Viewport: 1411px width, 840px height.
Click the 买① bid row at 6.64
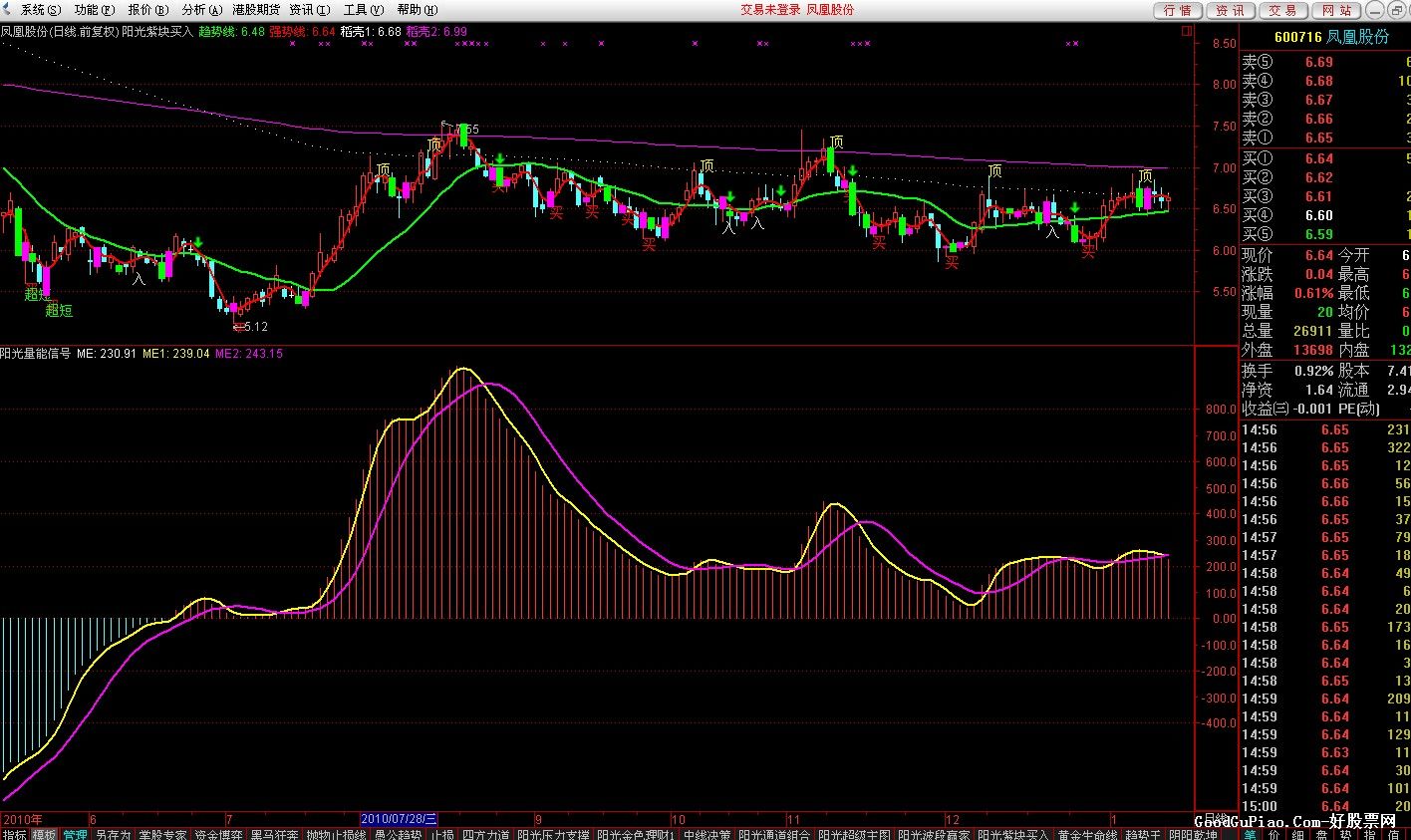1325,158
